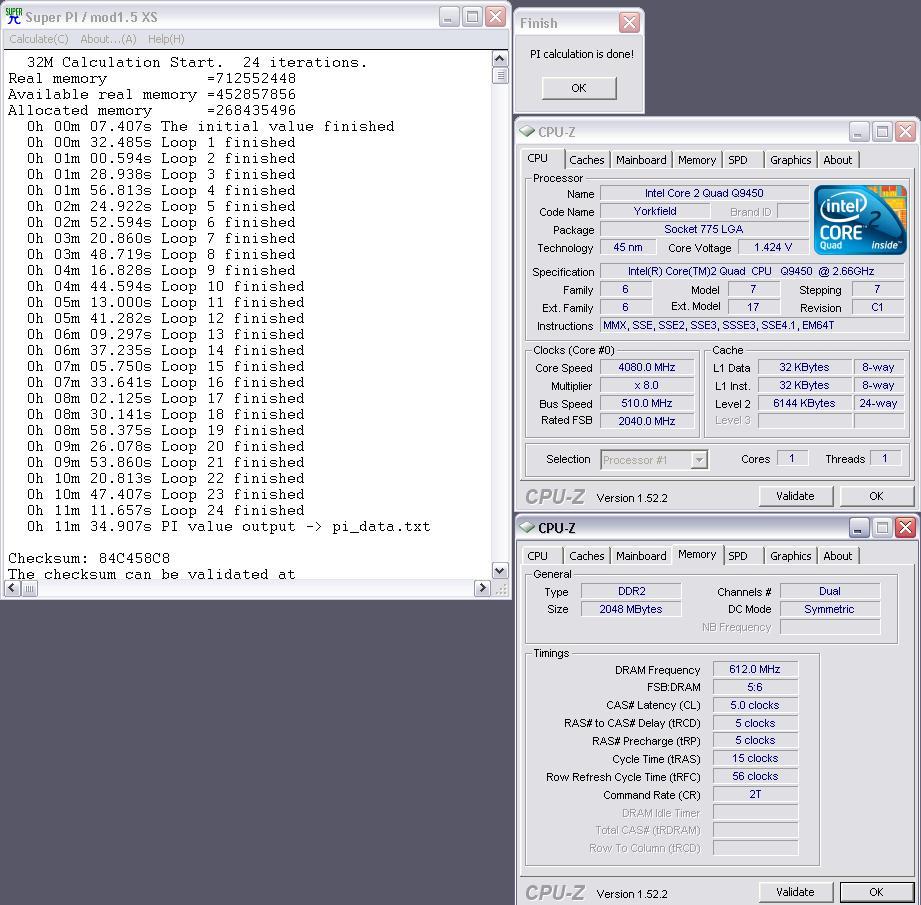This screenshot has height=905, width=921.
Task: Click the memory Size value 2048 MBytes
Action: 631,609
